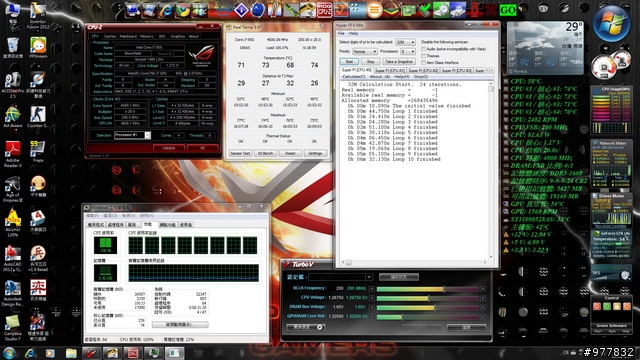Click the CPU Voltage left arrow in TurboV
Image resolution: width=640 pixels, height=360 pixels.
pyautogui.click(x=372, y=298)
